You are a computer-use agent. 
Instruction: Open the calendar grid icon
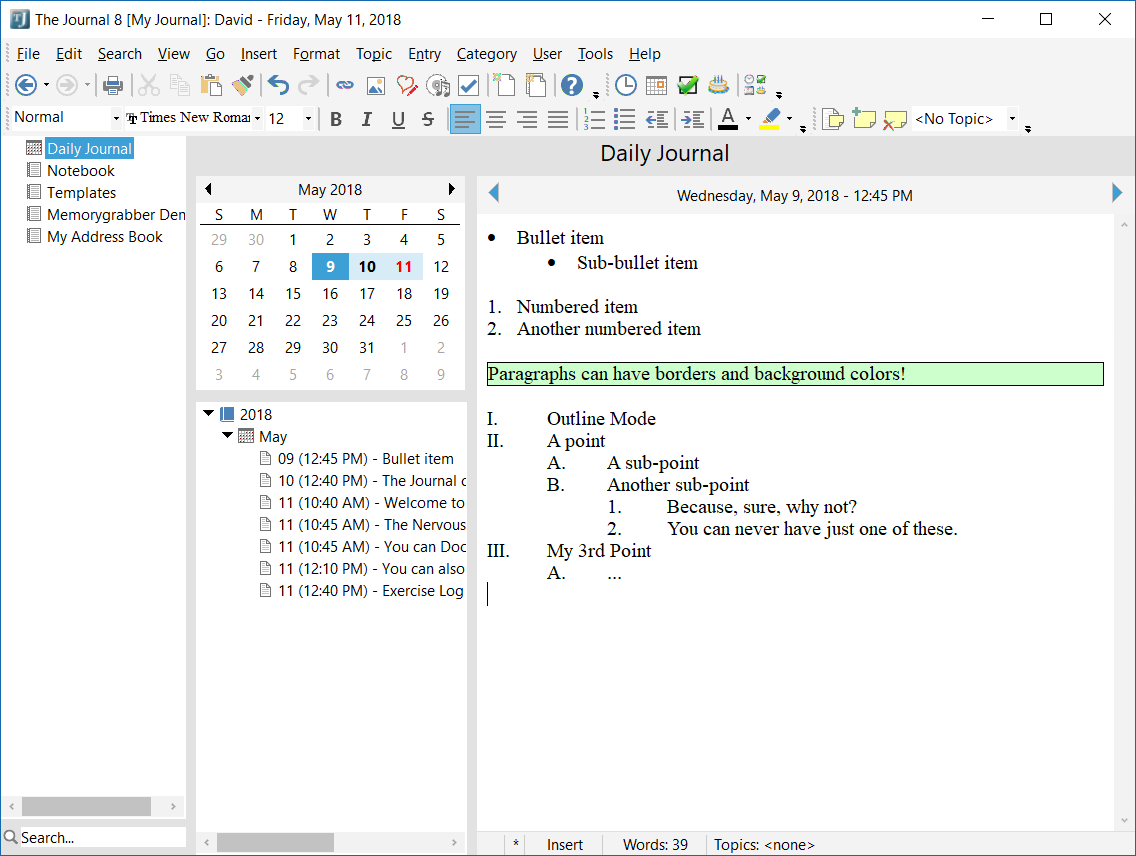pyautogui.click(x=656, y=85)
